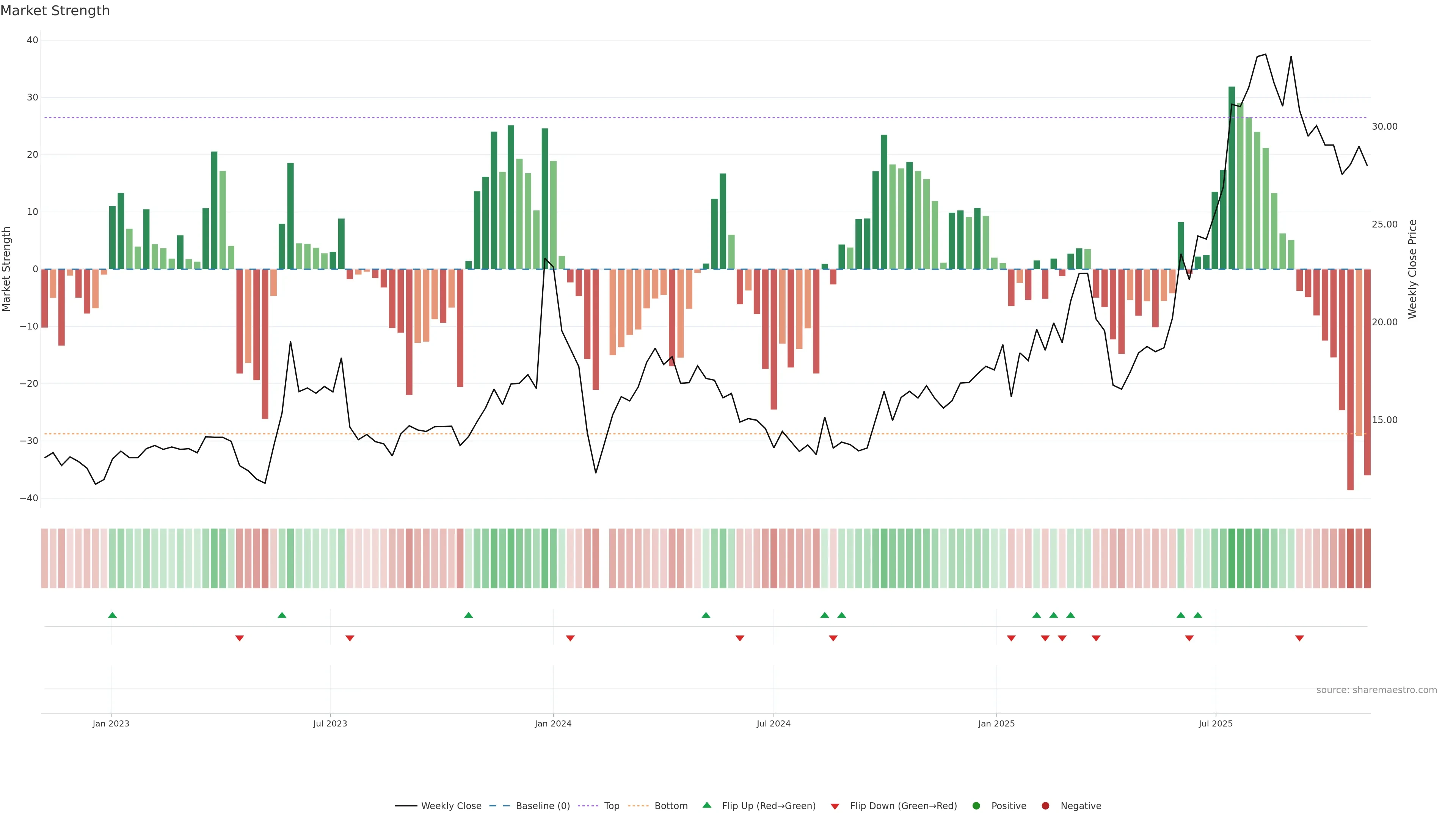Click Flip Down red triangle legend icon
Image resolution: width=1456 pixels, height=819 pixels.
click(835, 806)
